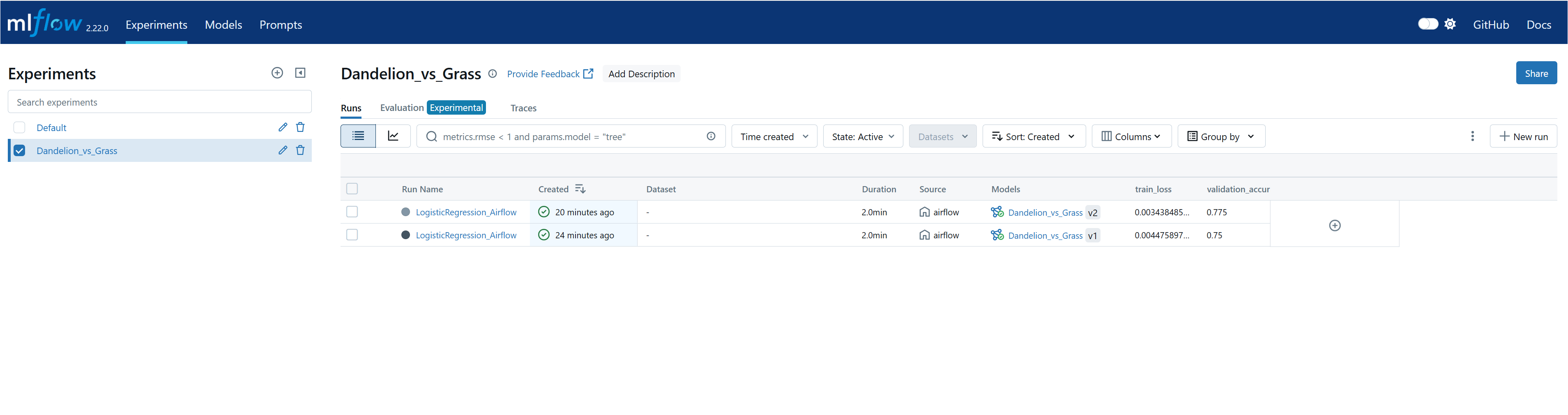
Task: Click the Share button
Action: (1536, 73)
